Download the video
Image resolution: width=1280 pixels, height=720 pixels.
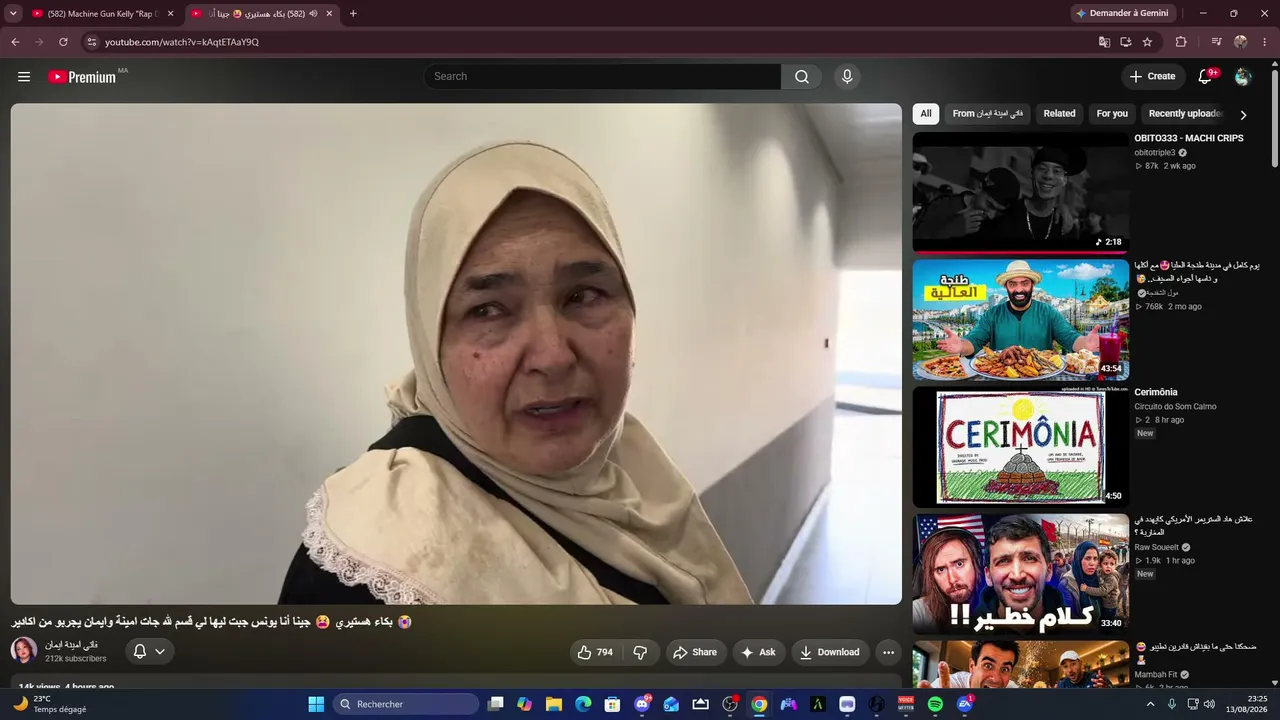pyautogui.click(x=831, y=652)
